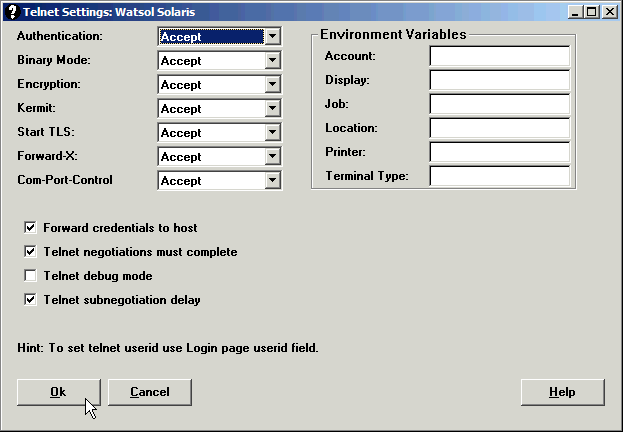
Task: Enable Telnet debug mode
Action: [30, 275]
